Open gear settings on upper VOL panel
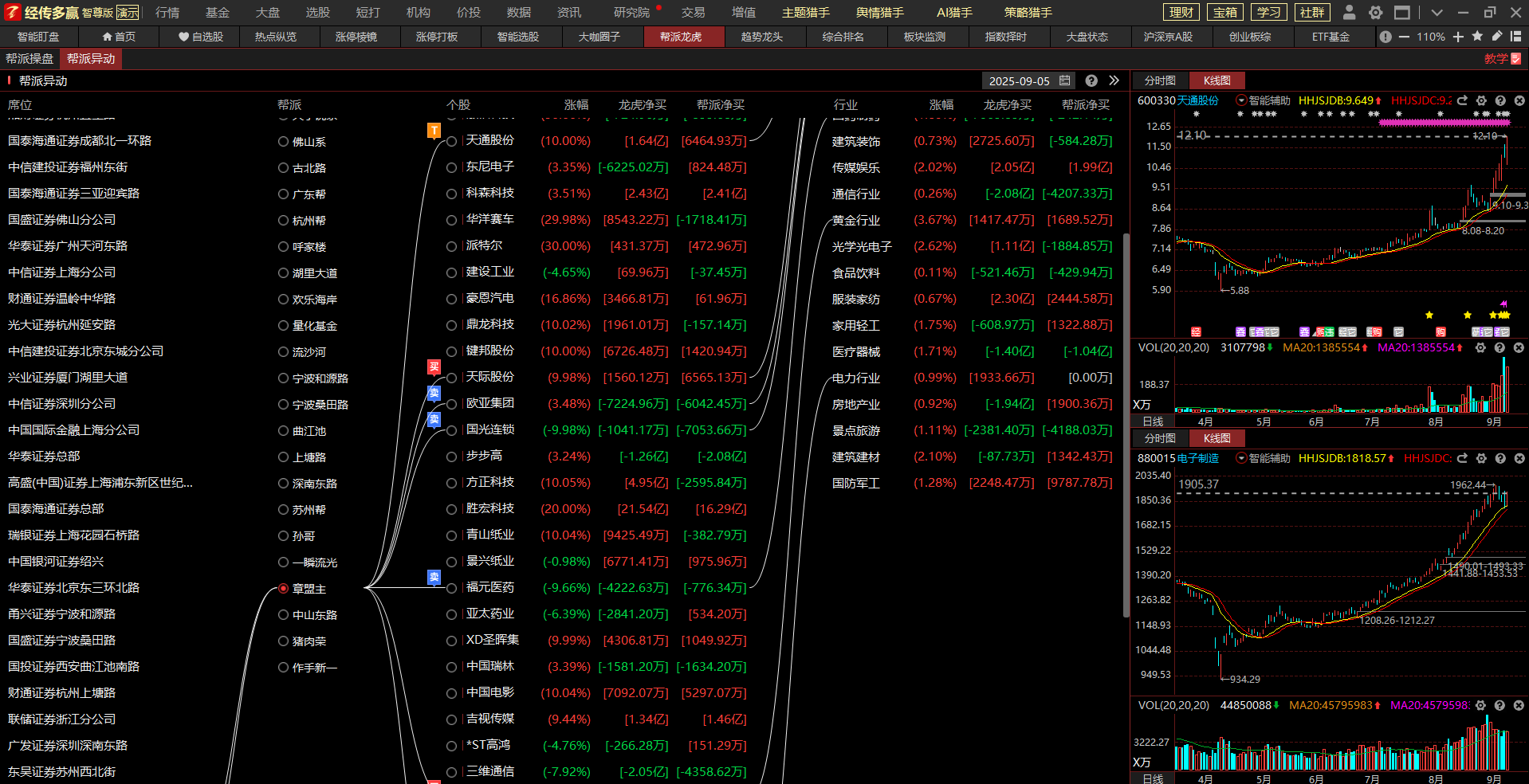 point(1480,347)
